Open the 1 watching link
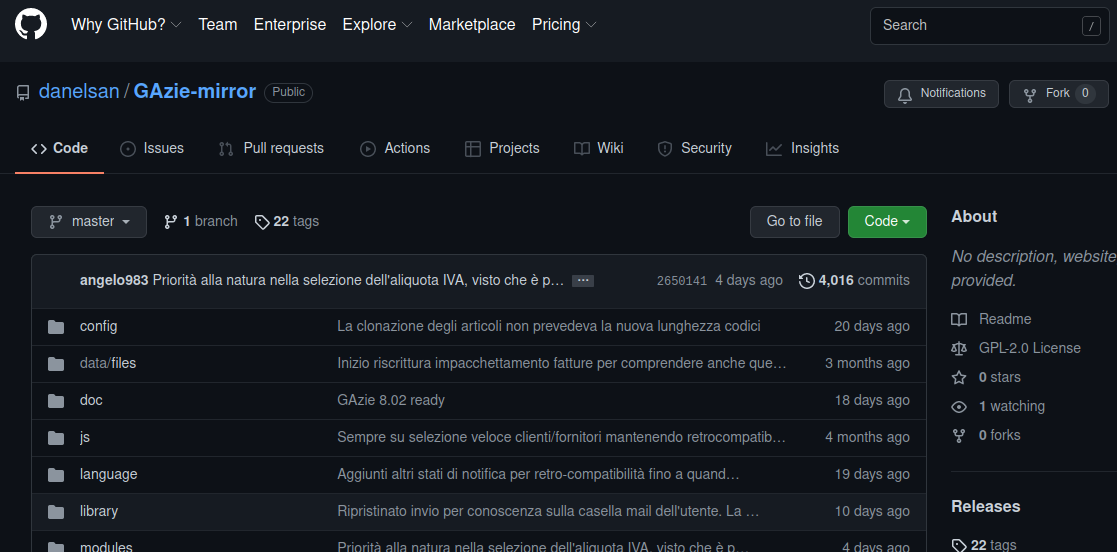 (x=1012, y=407)
